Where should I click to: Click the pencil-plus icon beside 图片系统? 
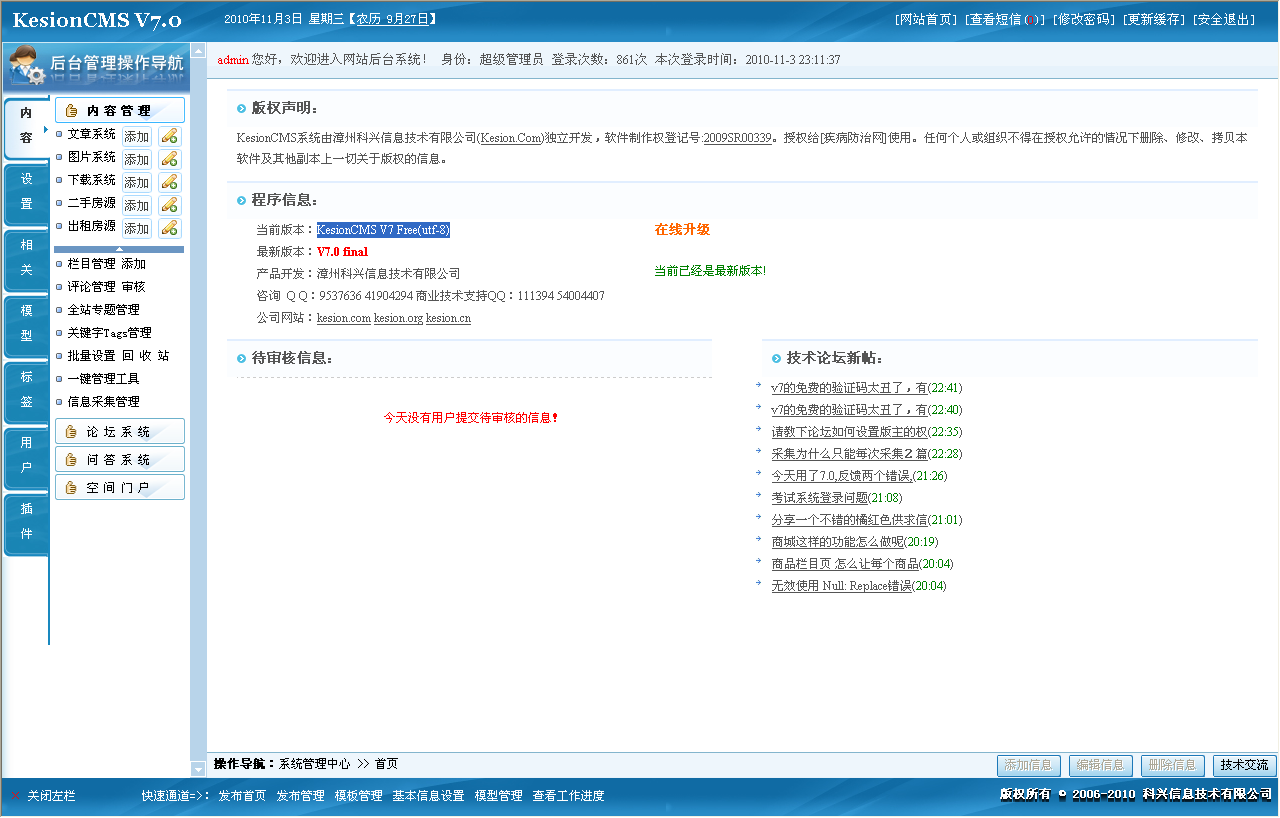click(x=170, y=159)
